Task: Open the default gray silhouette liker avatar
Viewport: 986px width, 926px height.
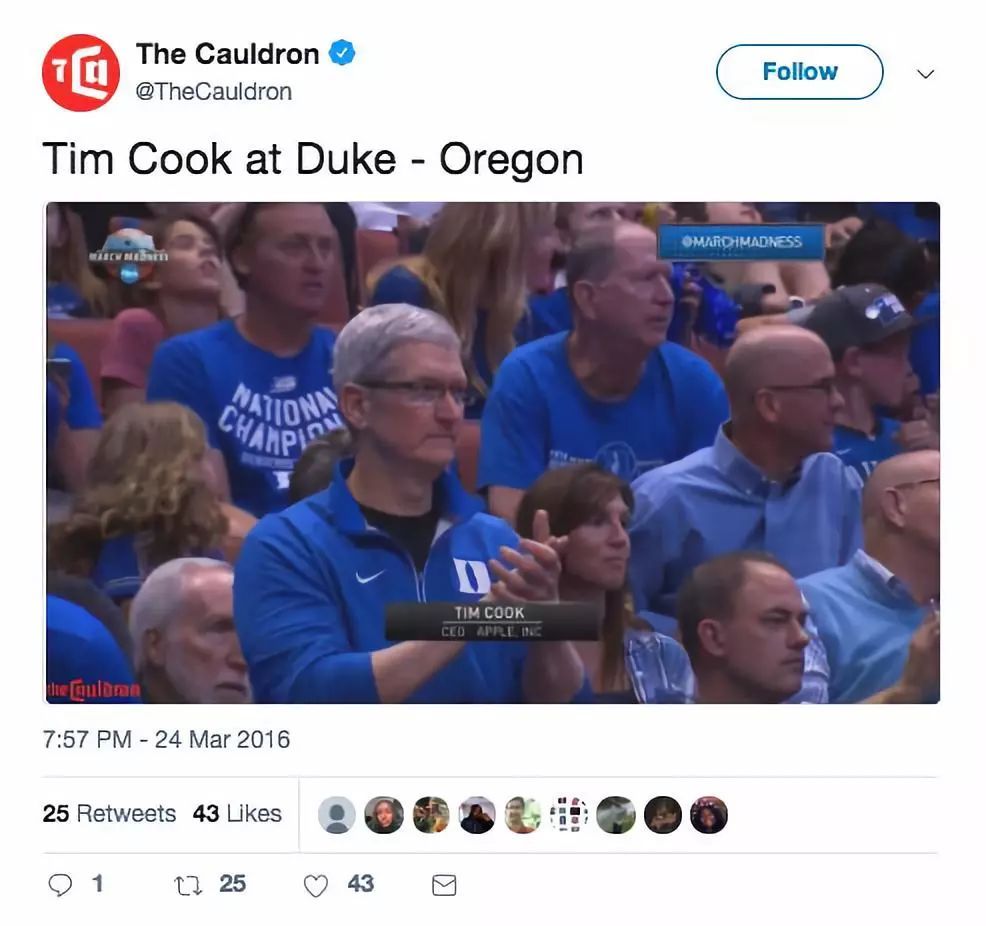Action: pos(337,815)
